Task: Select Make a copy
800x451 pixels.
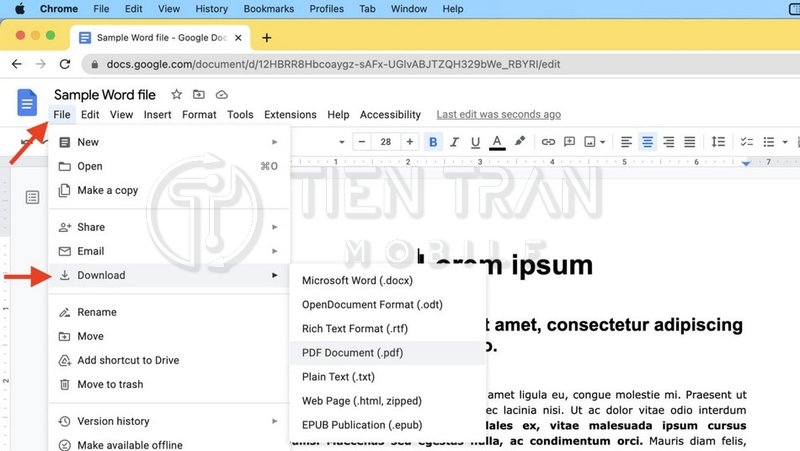Action: point(169,190)
